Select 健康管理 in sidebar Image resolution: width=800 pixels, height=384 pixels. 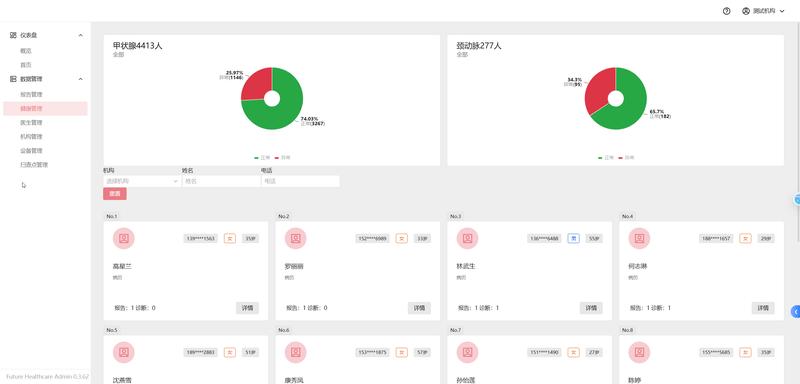click(x=45, y=108)
